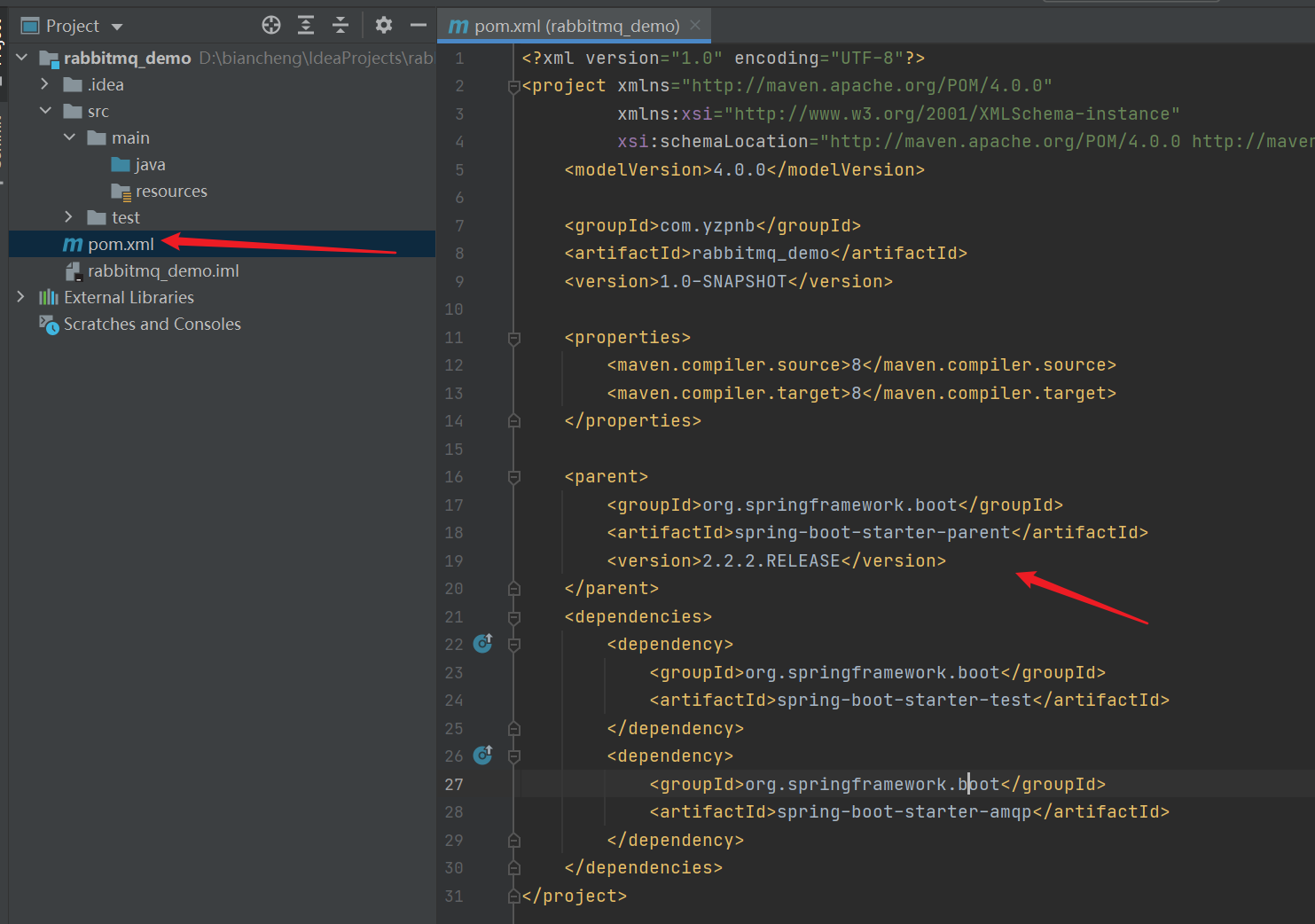Click spring-boot-starter-parent artifactId text
Image resolution: width=1315 pixels, height=924 pixels.
click(x=873, y=532)
